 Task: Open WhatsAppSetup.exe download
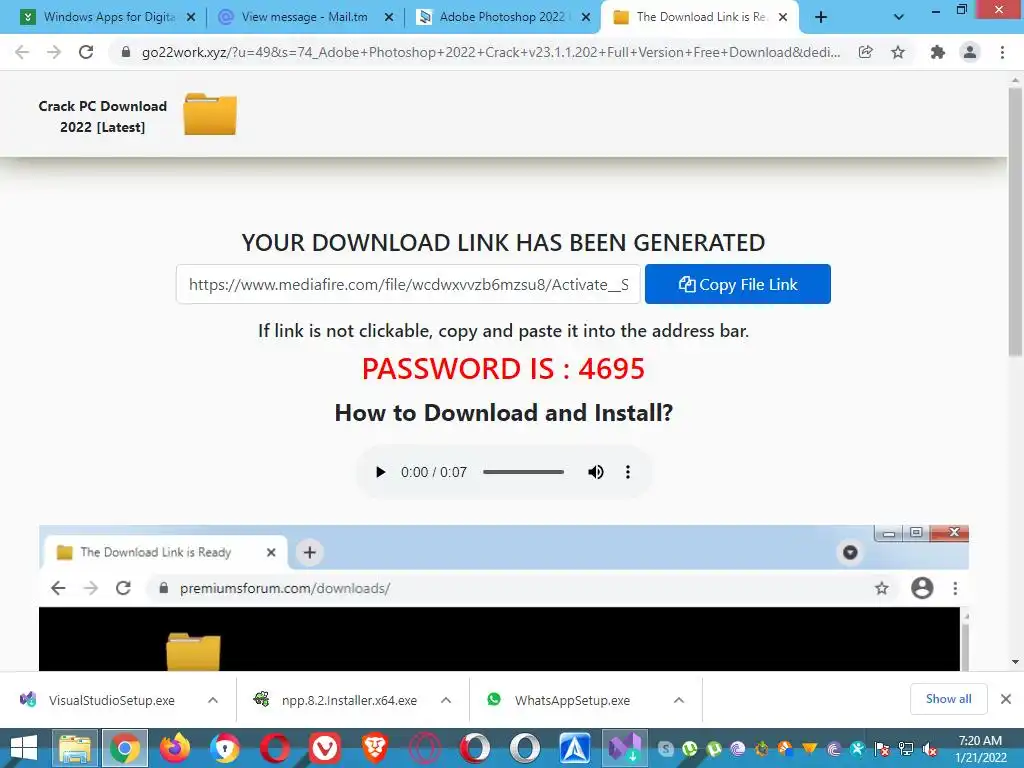559,700
